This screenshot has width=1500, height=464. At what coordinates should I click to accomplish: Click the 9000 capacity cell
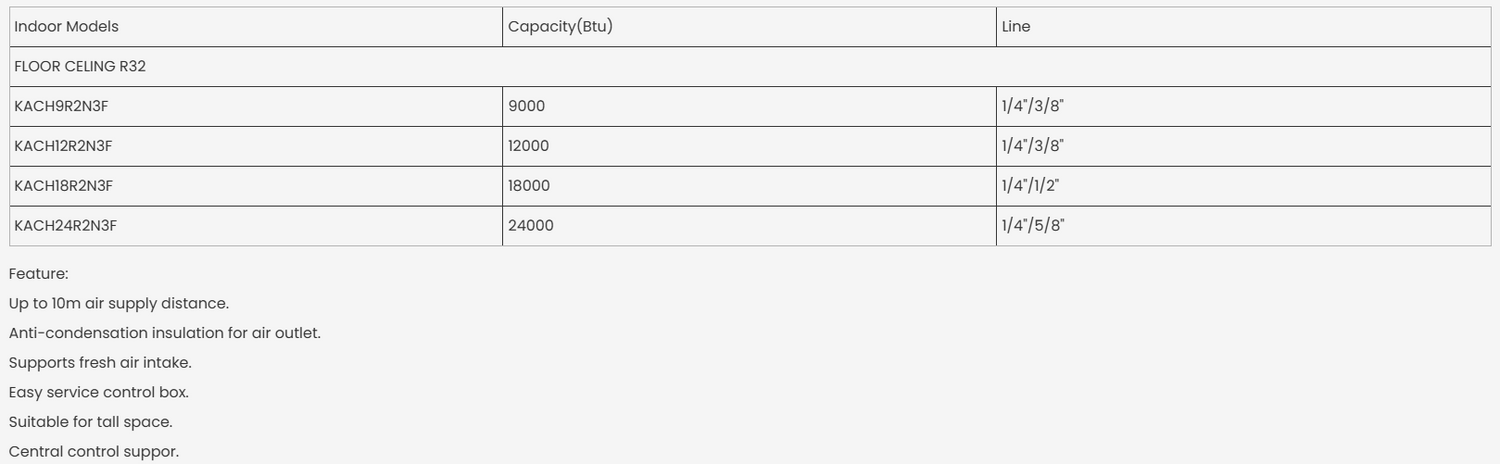coord(527,106)
